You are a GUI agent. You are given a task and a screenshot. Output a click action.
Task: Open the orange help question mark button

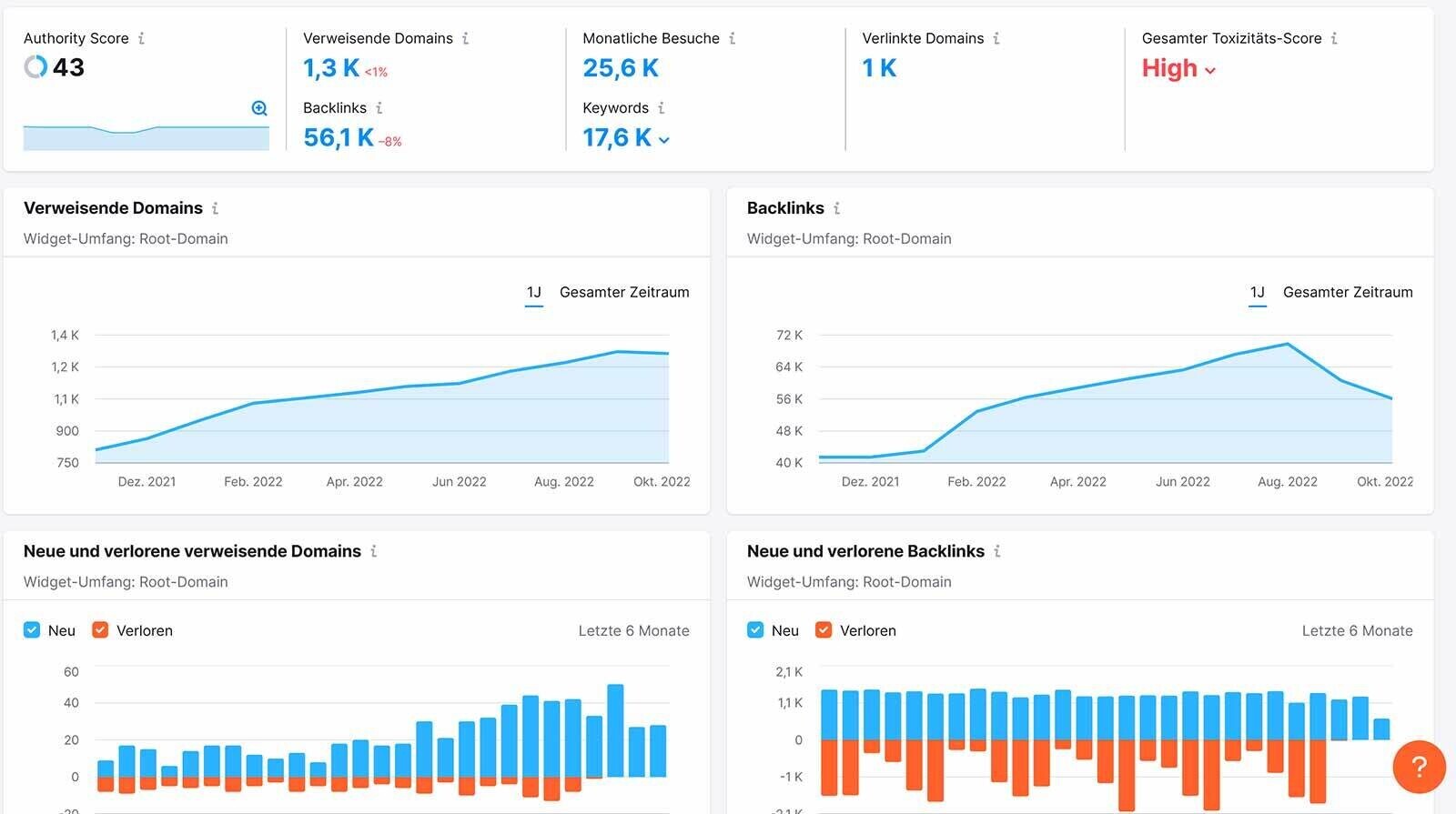click(1419, 767)
